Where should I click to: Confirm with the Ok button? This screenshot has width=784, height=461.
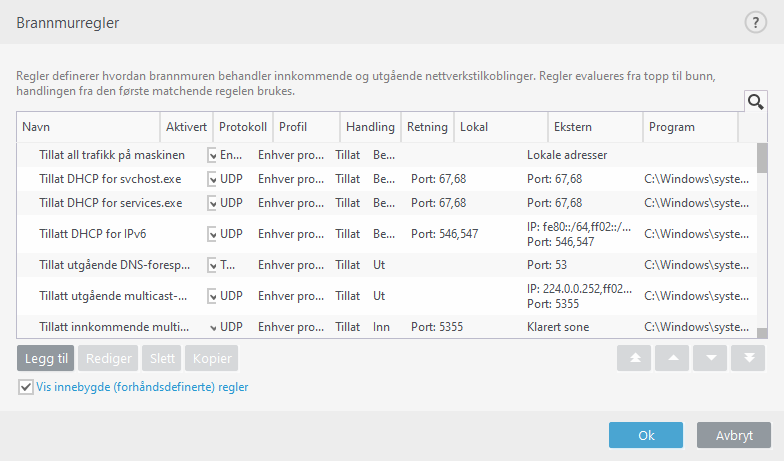pyautogui.click(x=646, y=435)
